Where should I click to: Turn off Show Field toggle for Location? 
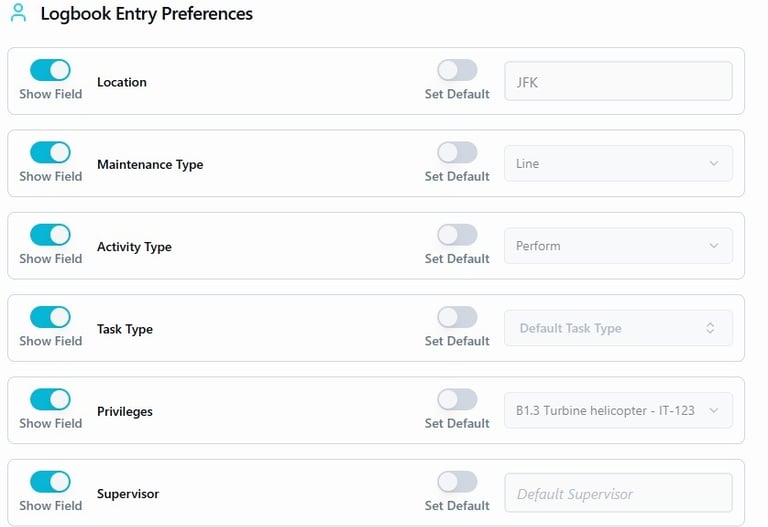click(x=50, y=70)
